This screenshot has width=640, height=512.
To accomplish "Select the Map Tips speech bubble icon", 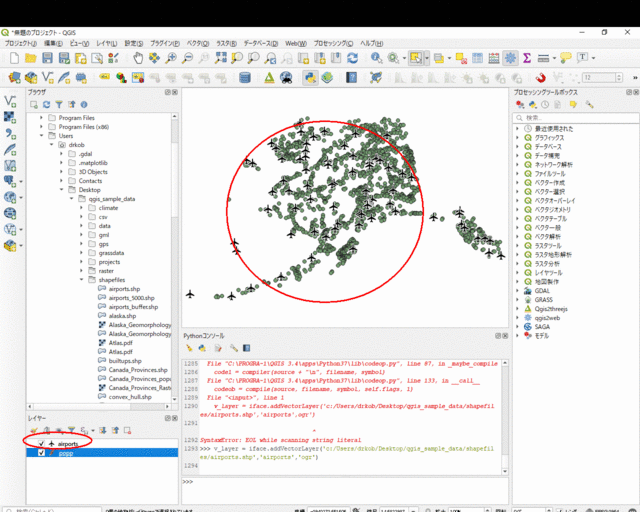I will pyautogui.click(x=566, y=58).
